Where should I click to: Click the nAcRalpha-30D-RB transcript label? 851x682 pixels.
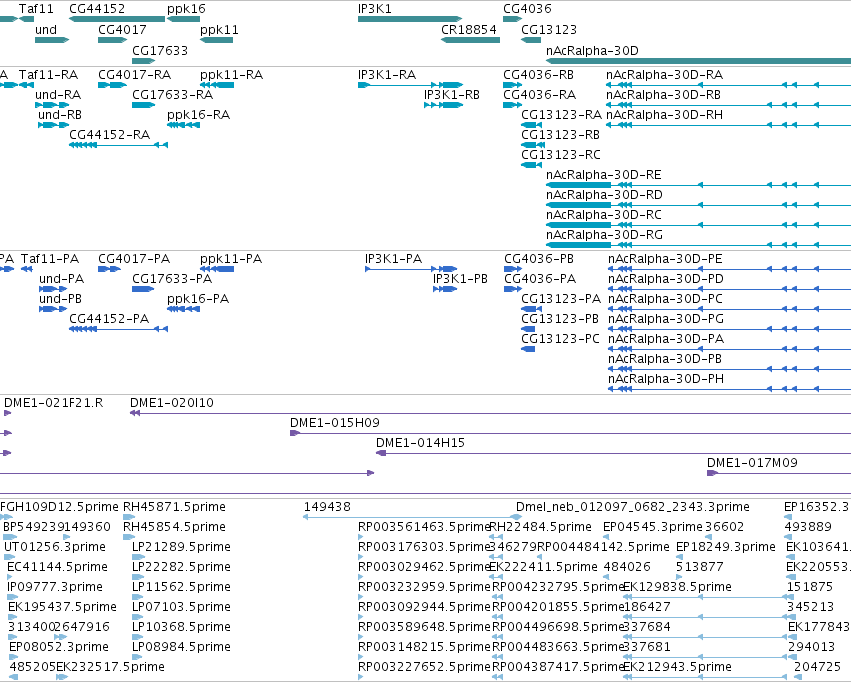click(x=663, y=95)
